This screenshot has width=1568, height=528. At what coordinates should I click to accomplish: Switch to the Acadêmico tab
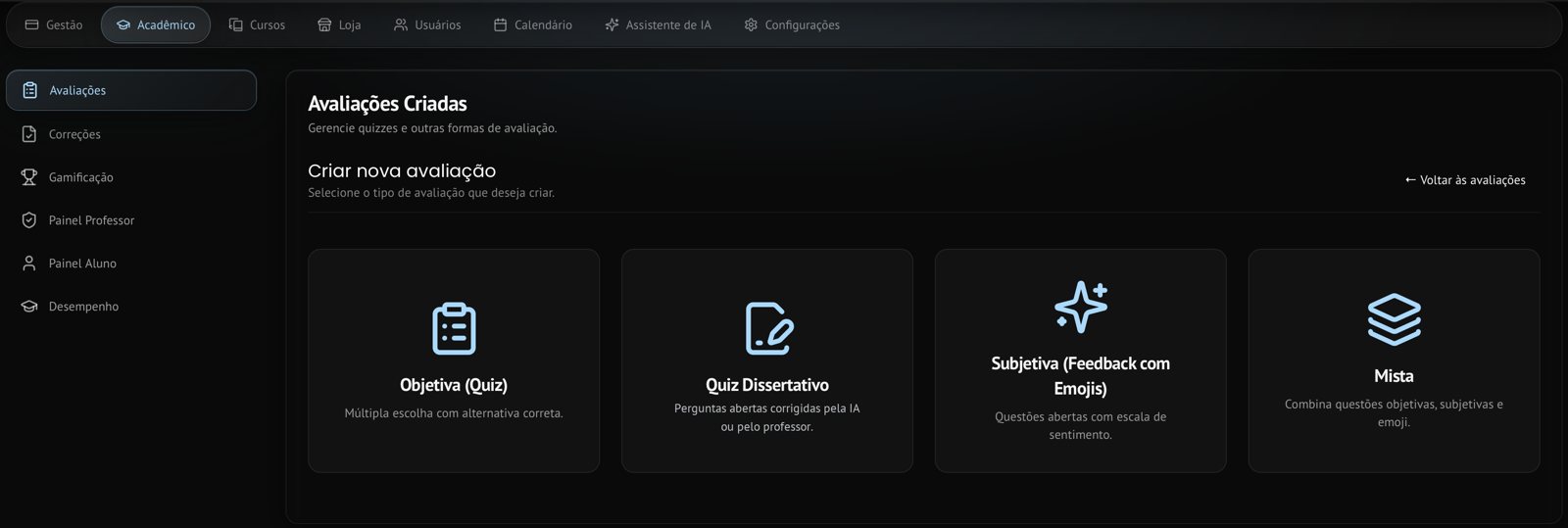(156, 24)
